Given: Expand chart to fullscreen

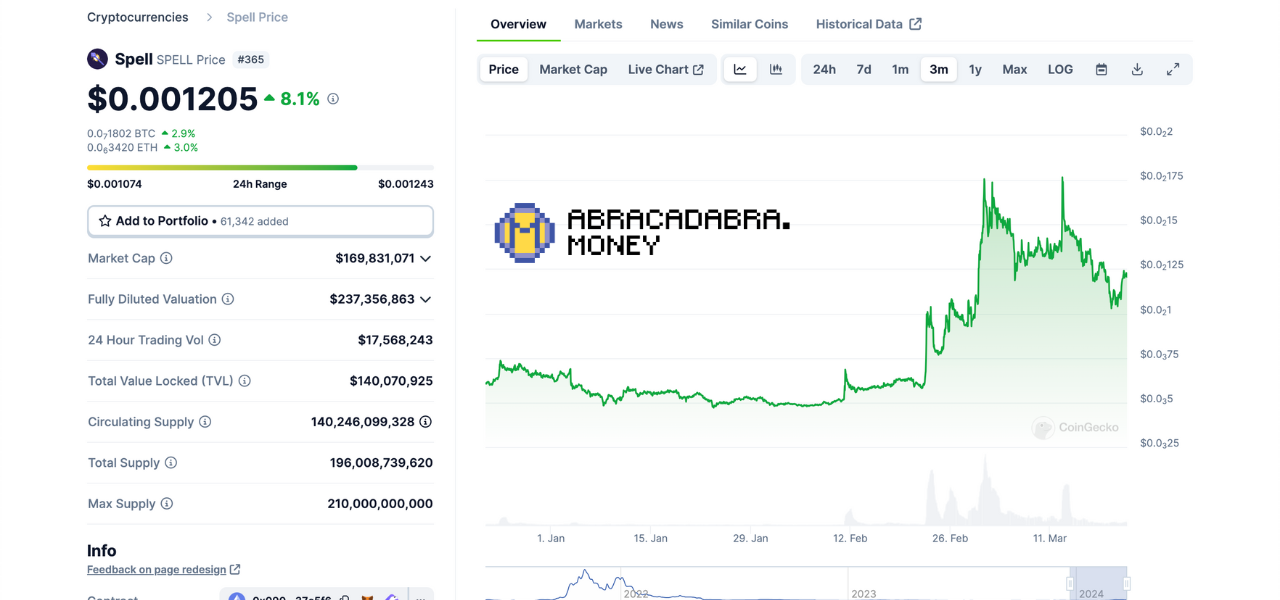Looking at the screenshot, I should pyautogui.click(x=1173, y=69).
